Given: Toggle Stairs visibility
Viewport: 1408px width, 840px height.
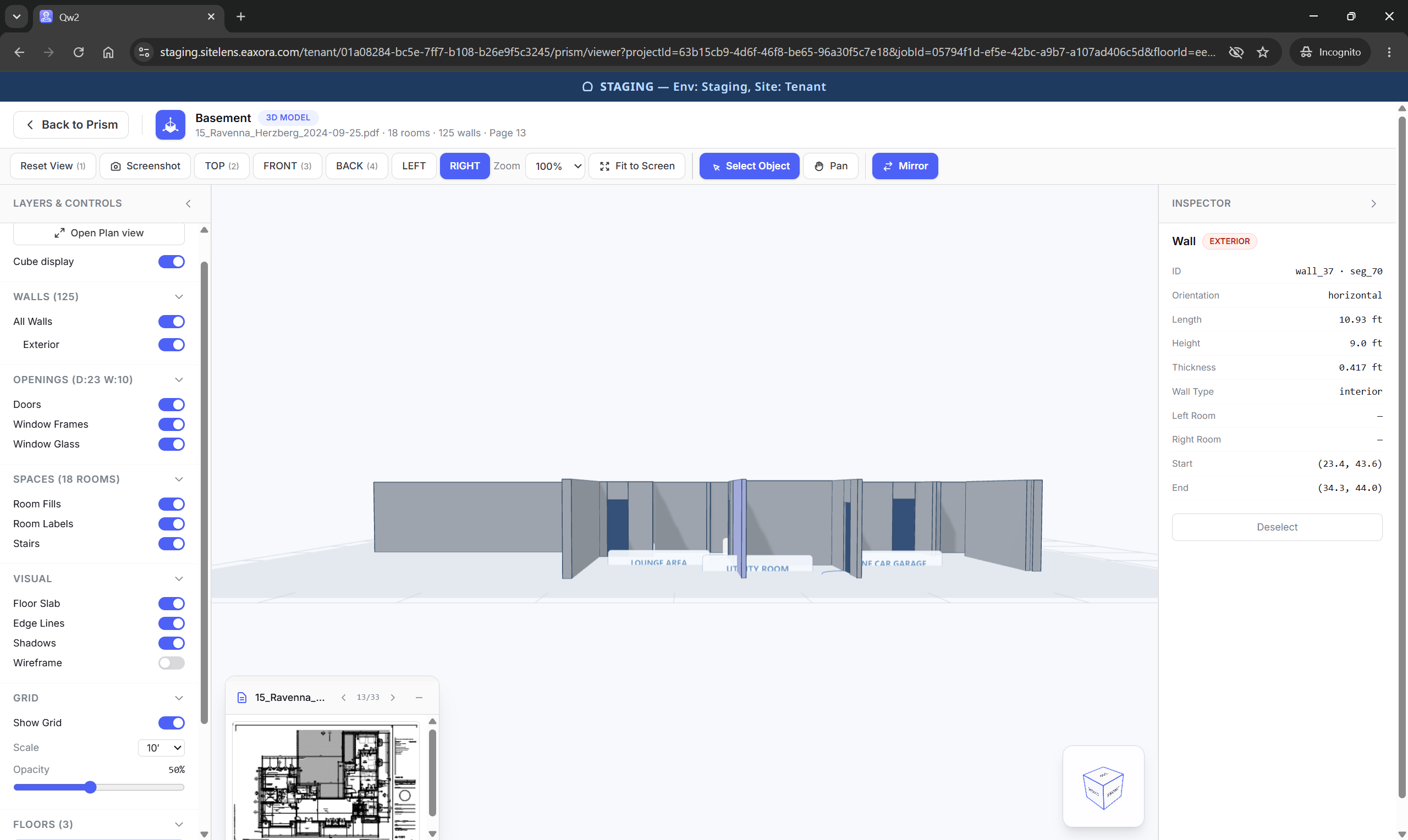Looking at the screenshot, I should pyautogui.click(x=172, y=543).
